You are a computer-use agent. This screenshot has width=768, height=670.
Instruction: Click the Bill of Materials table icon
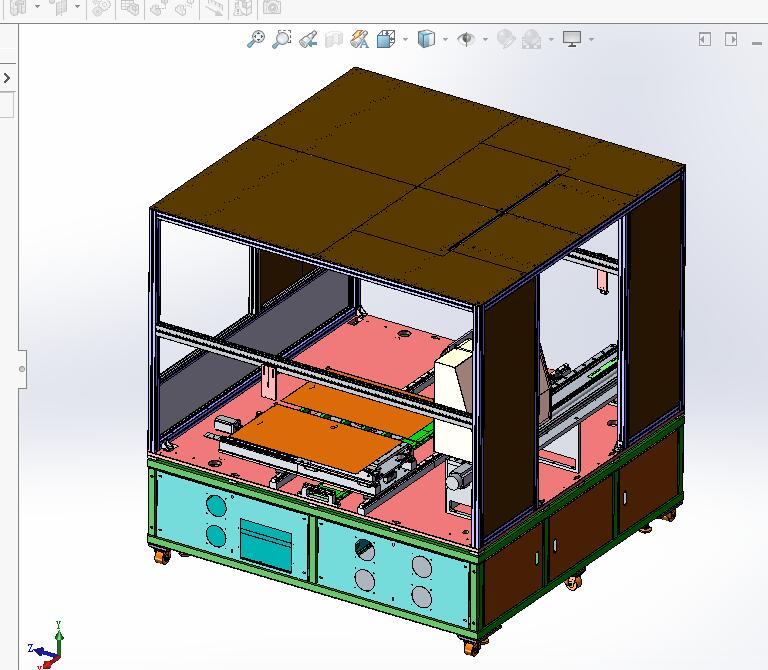(x=130, y=7)
